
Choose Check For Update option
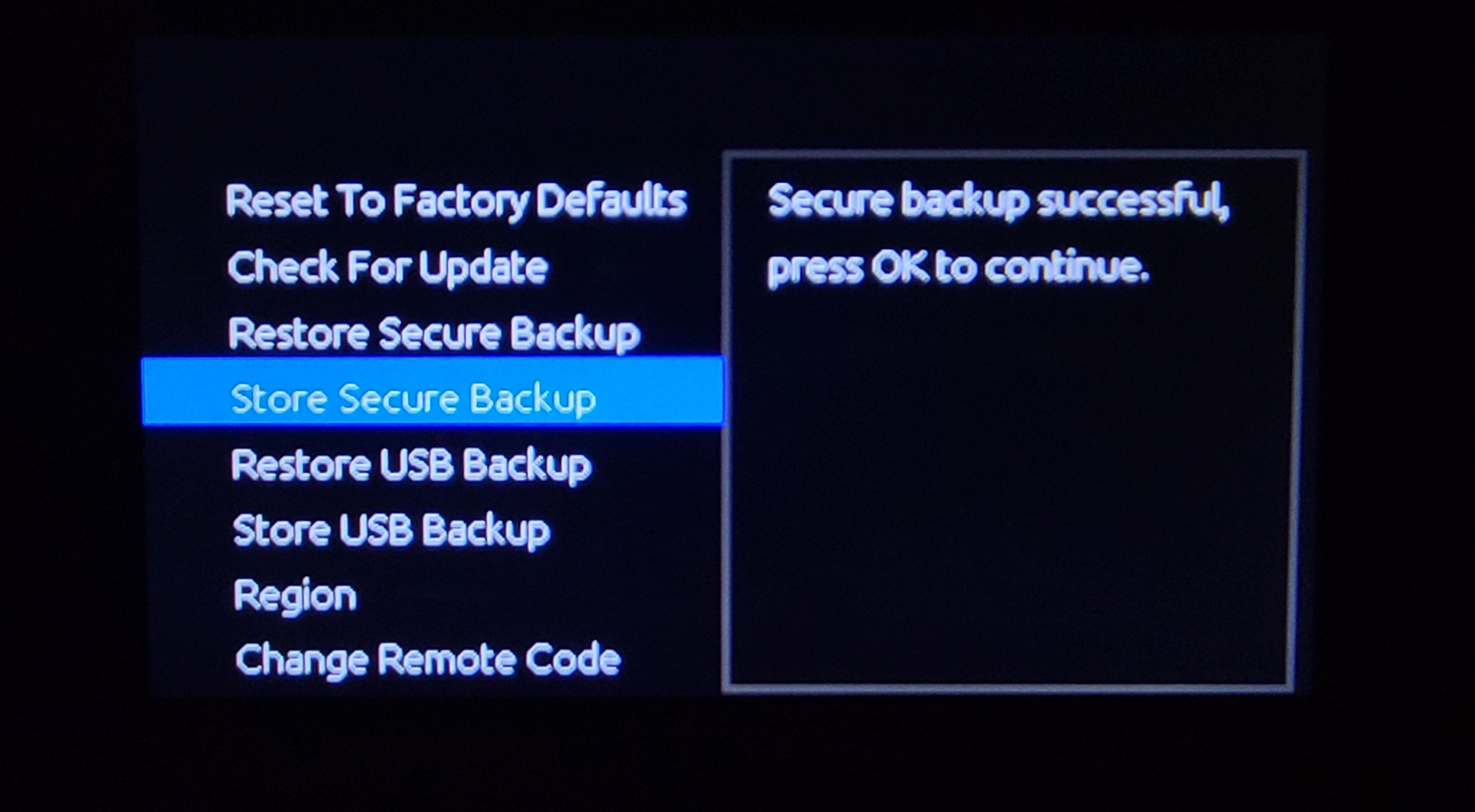tap(387, 268)
